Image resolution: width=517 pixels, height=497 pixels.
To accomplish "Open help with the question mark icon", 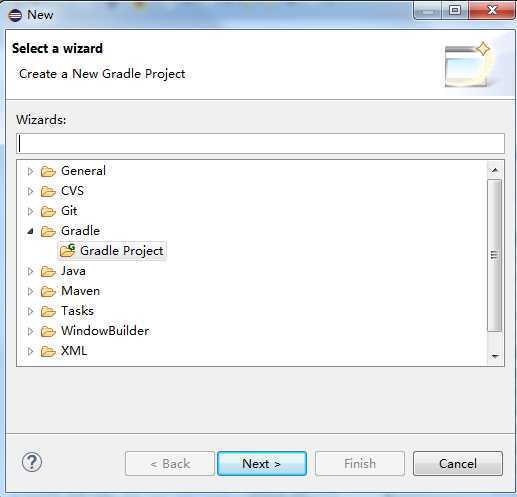I will [32, 462].
